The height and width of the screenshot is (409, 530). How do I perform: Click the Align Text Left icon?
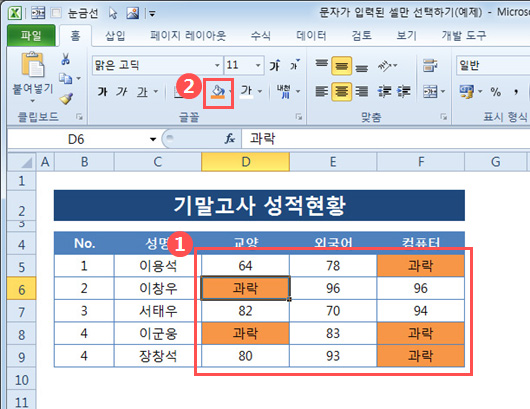pos(321,91)
